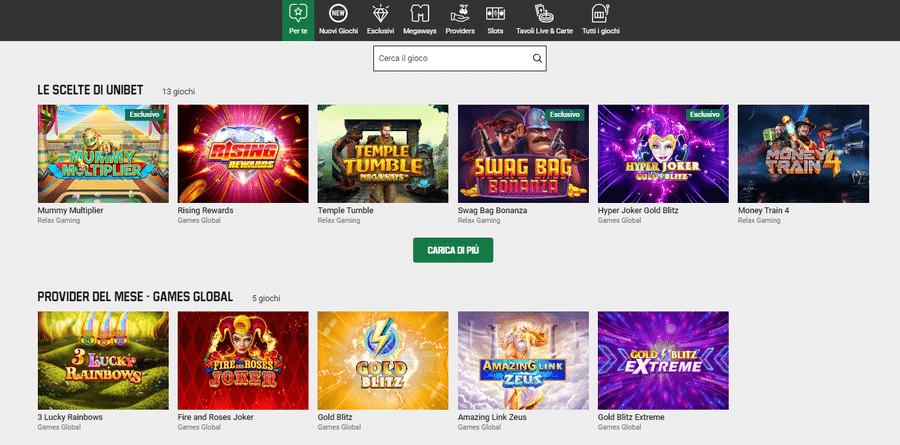This screenshot has height=445, width=900.
Task: Click the Mummy Multiplier title link
Action: tap(71, 211)
